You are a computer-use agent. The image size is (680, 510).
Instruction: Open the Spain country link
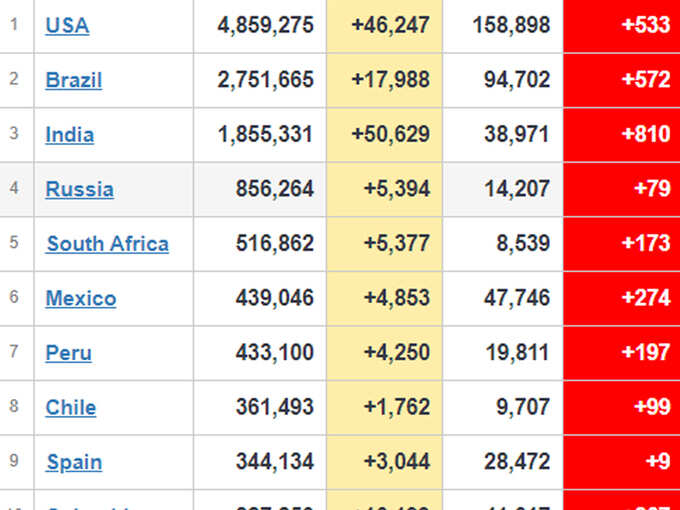pyautogui.click(x=74, y=462)
